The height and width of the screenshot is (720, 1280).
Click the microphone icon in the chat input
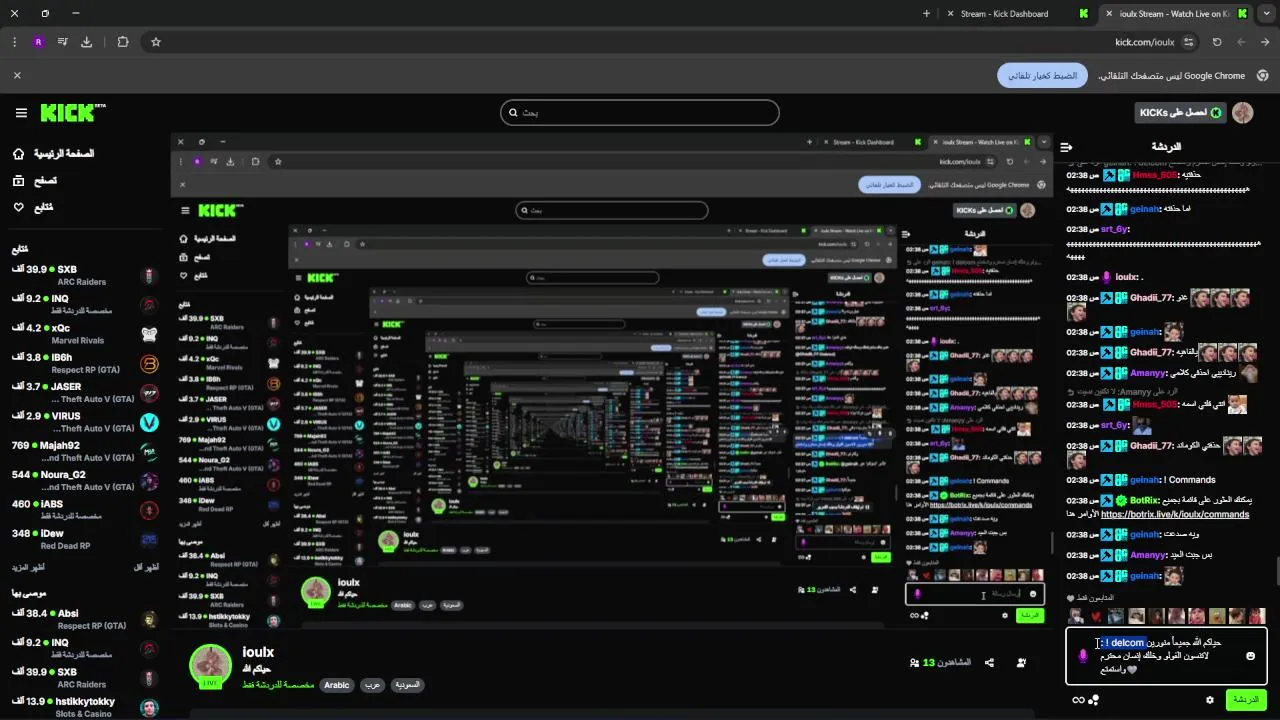pyautogui.click(x=1082, y=656)
